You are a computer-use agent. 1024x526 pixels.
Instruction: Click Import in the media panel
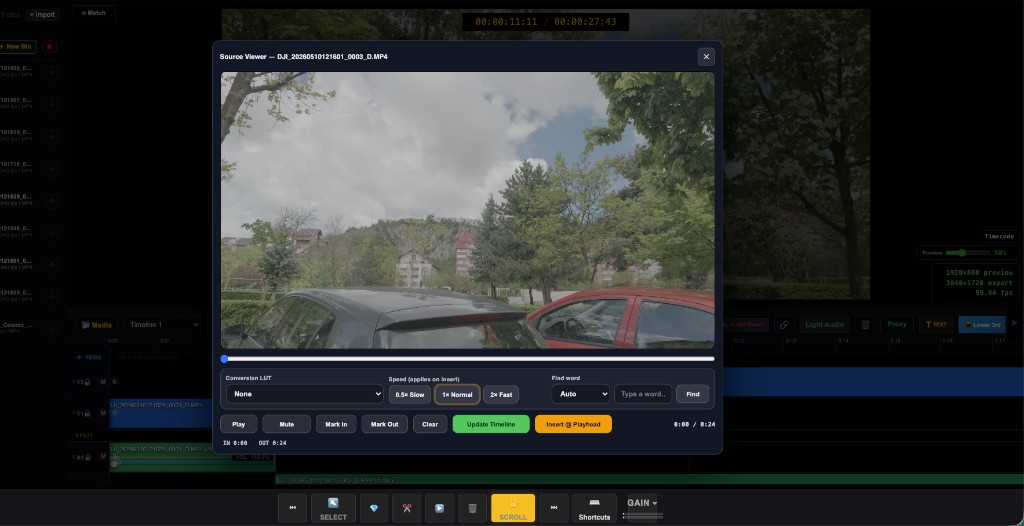42,14
